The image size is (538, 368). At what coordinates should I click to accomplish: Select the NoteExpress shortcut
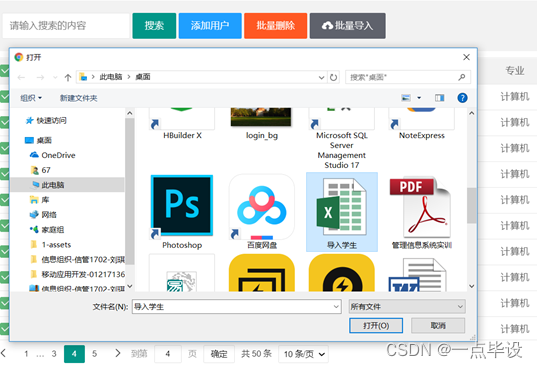(x=422, y=123)
